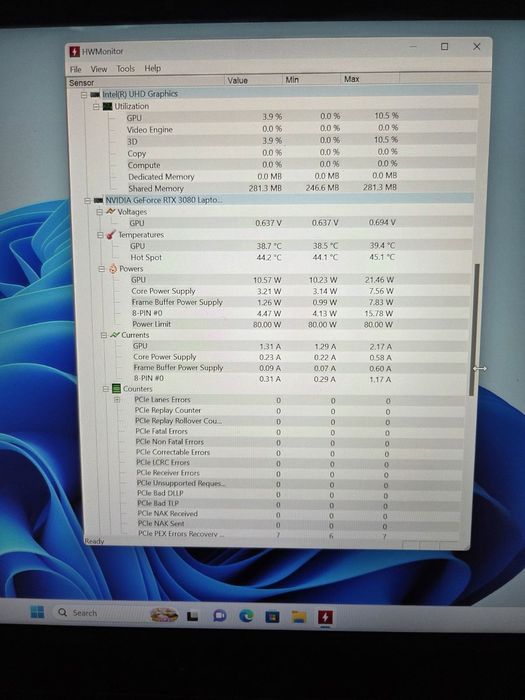Collapse the Voltages group

pyautogui.click(x=99, y=212)
